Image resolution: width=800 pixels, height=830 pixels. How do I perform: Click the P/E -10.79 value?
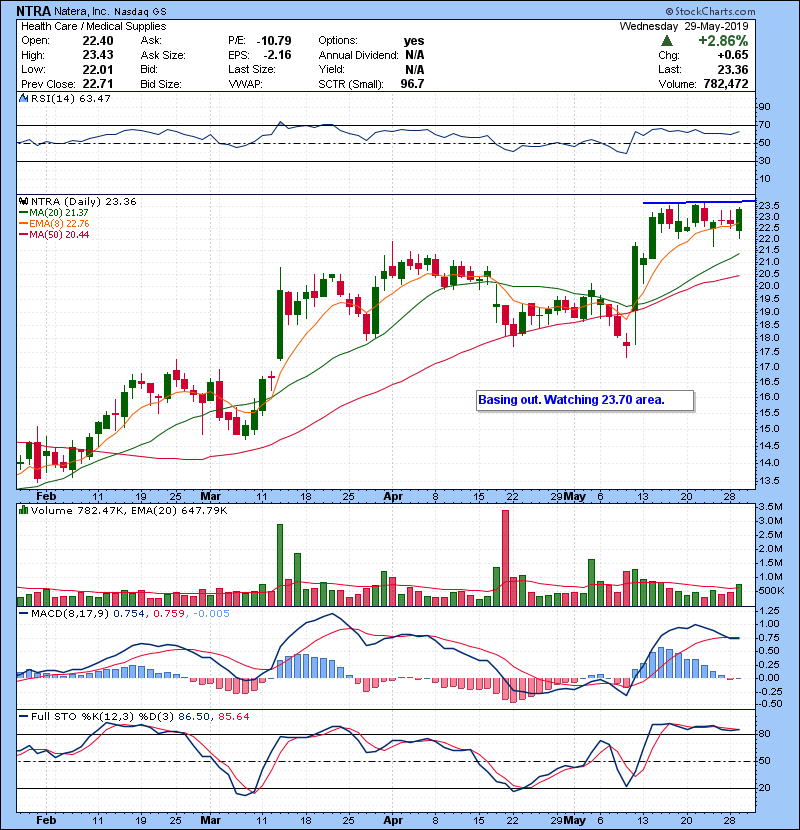[274, 41]
